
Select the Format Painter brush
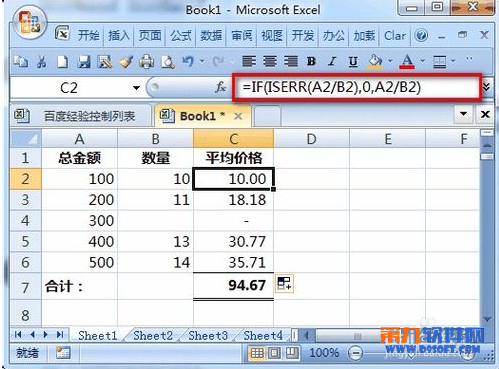click(126, 62)
